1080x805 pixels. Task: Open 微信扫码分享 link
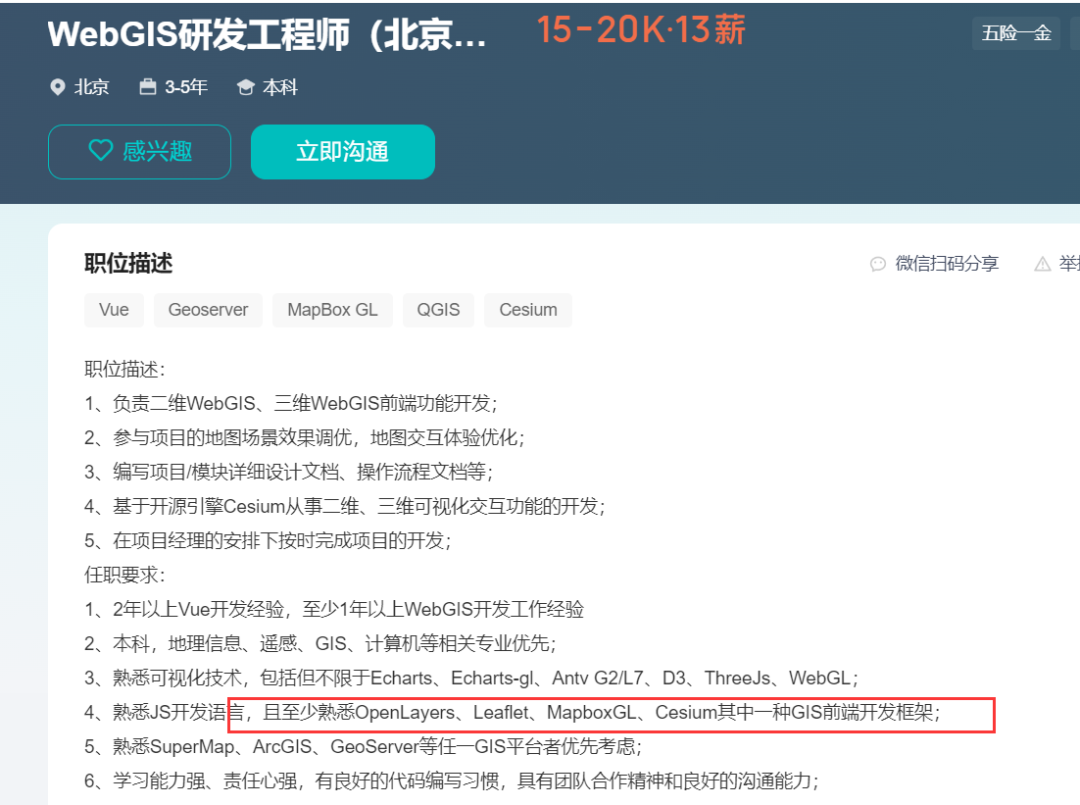tap(946, 264)
